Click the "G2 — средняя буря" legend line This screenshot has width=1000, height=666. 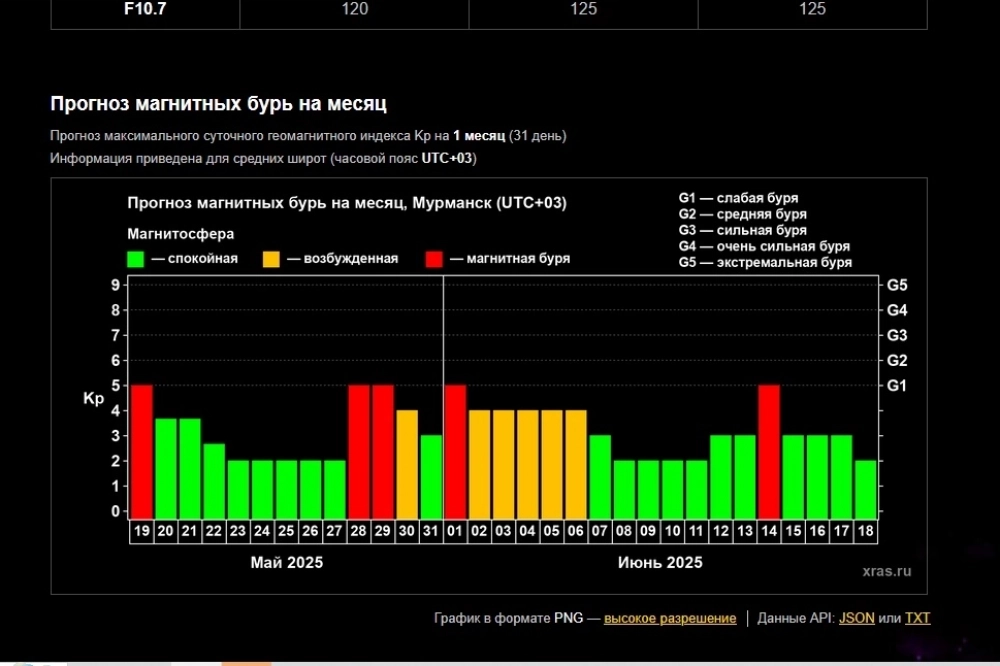[742, 214]
